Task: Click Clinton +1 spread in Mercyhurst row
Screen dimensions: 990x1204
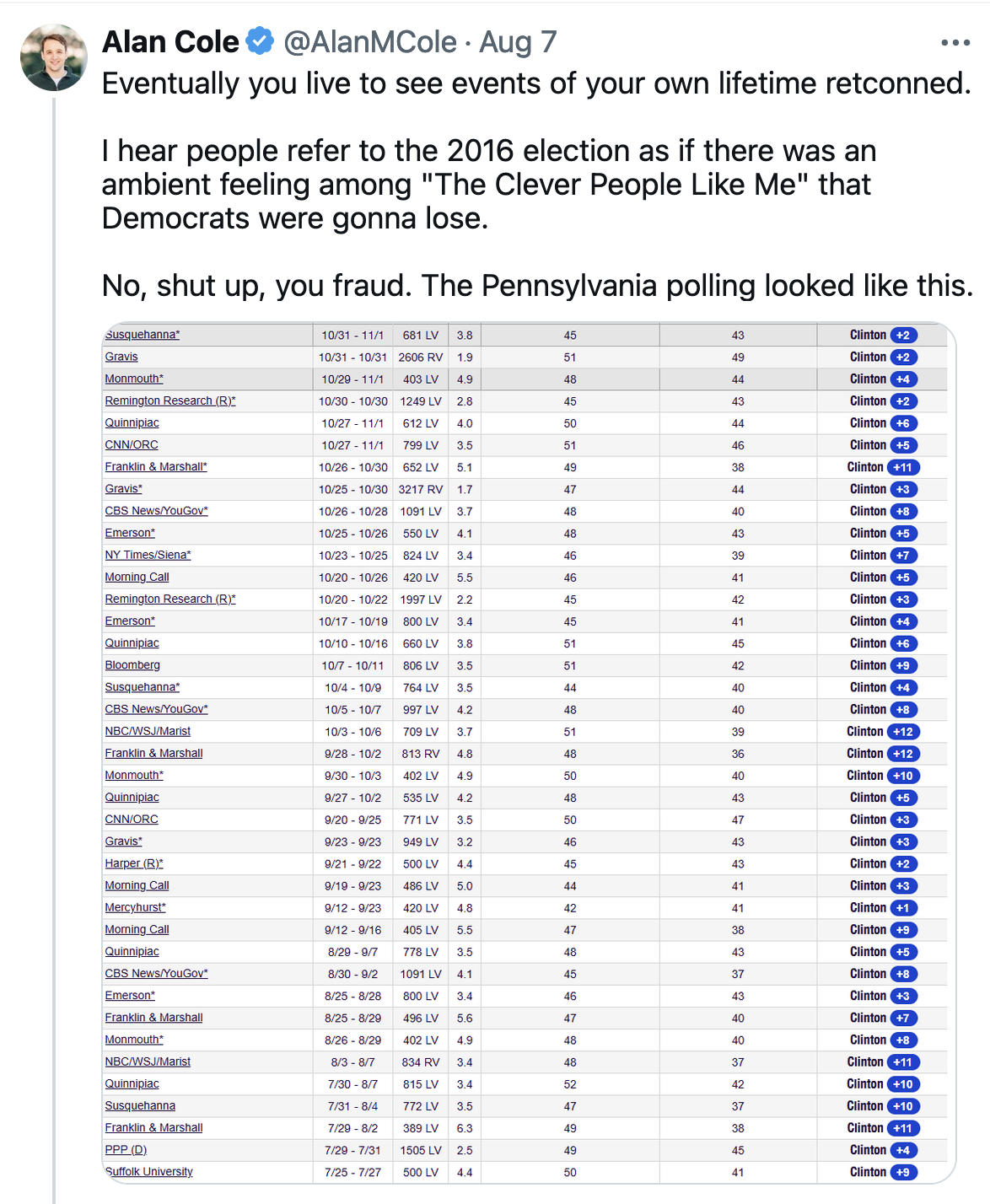Action: pos(902,908)
